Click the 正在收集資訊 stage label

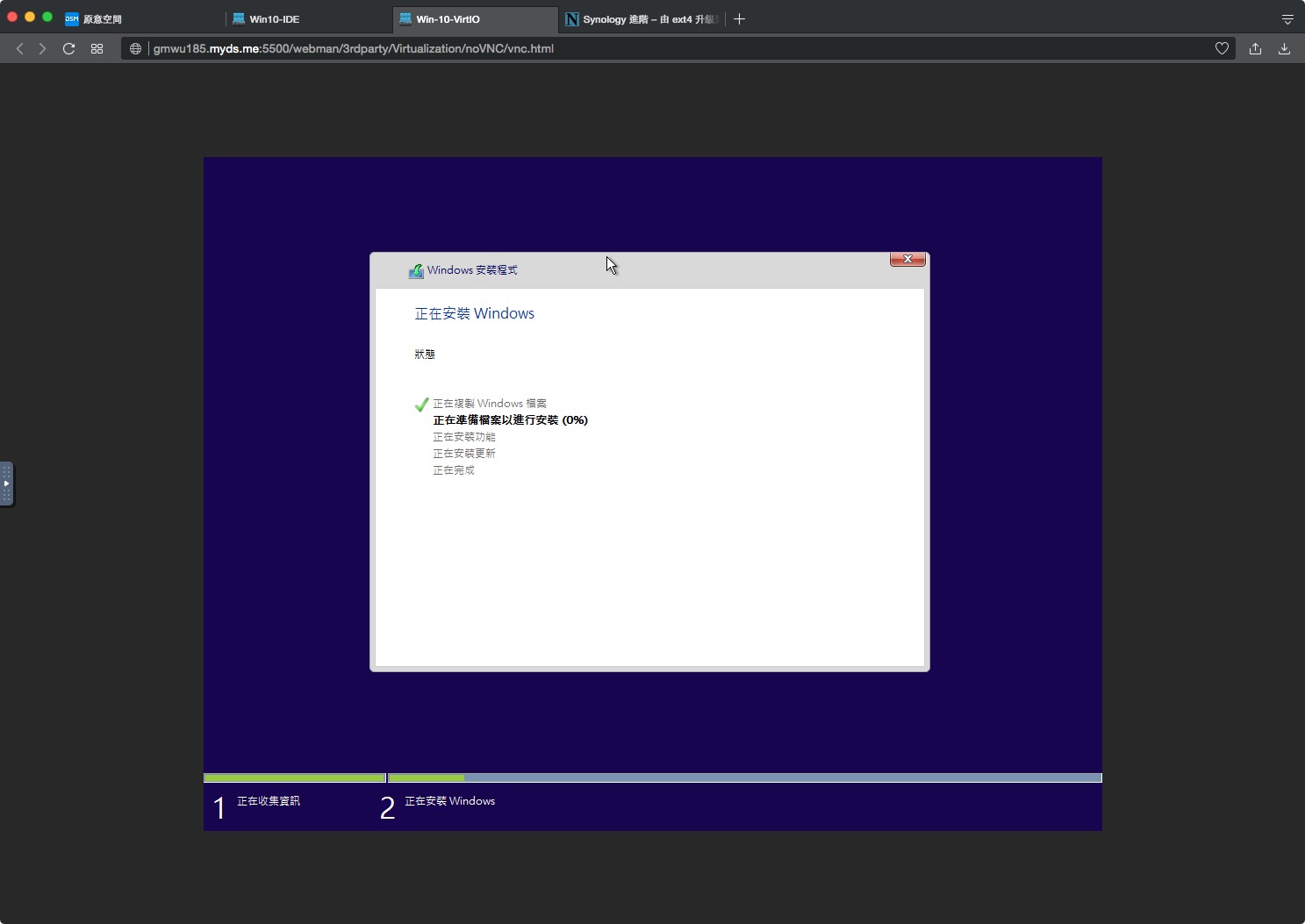(x=269, y=801)
